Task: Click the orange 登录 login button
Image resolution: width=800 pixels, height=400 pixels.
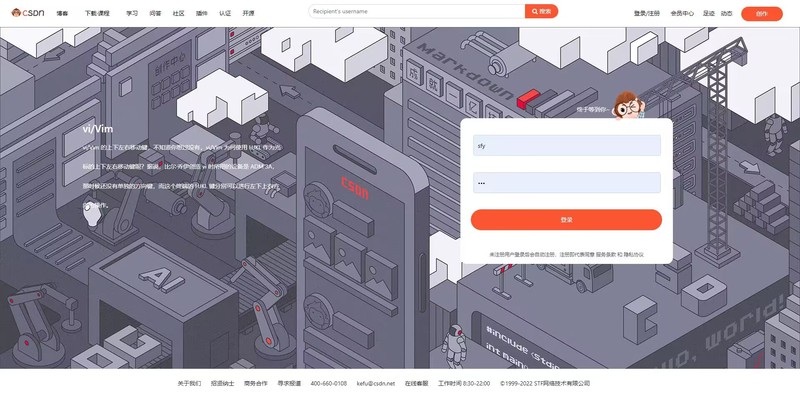Action: (x=566, y=219)
